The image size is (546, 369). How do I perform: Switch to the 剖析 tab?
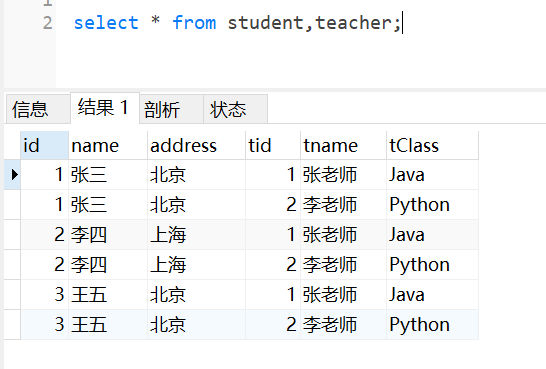[x=171, y=109]
